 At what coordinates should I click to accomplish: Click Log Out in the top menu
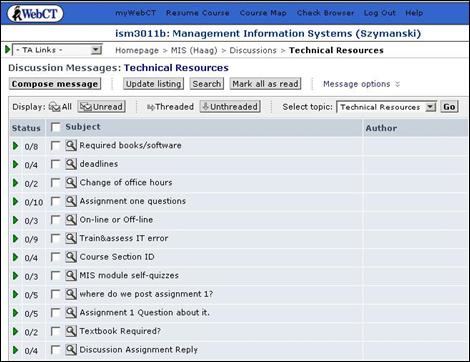point(379,13)
